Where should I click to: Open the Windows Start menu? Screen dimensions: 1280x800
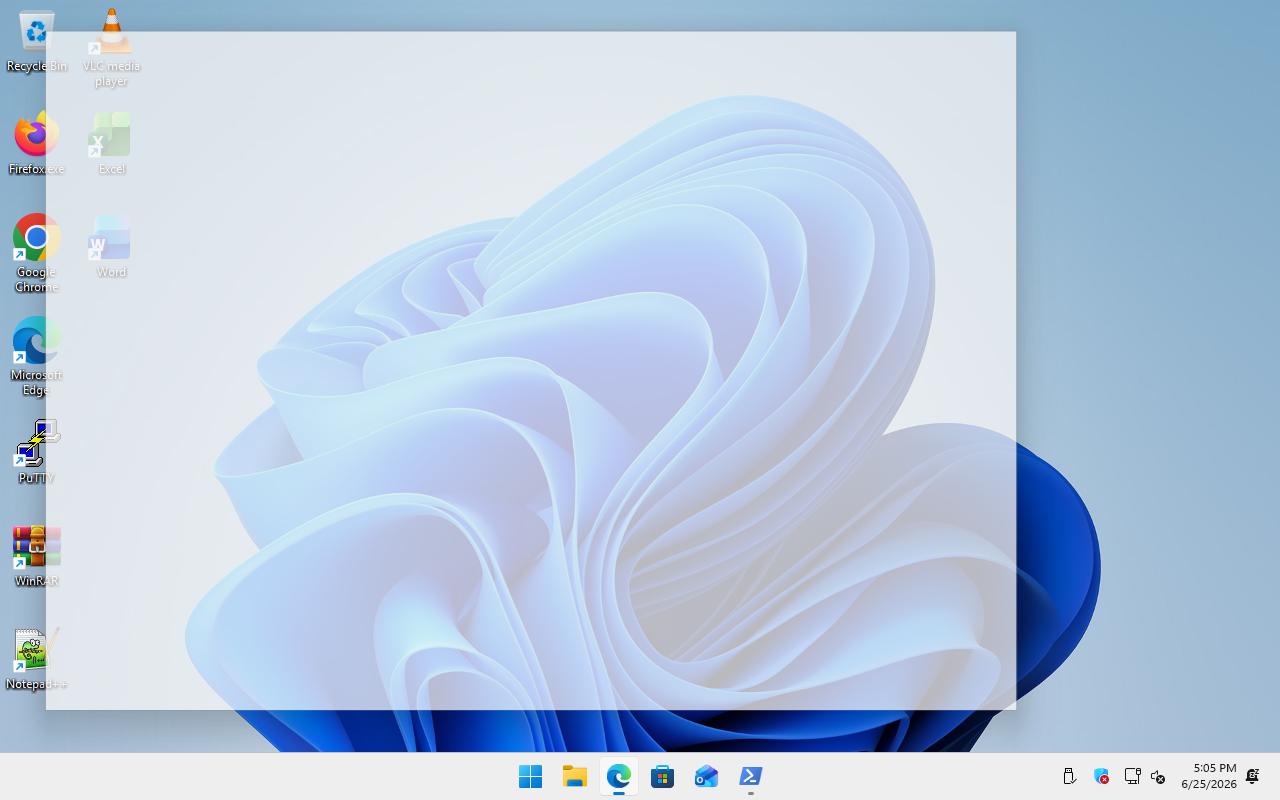coord(531,776)
